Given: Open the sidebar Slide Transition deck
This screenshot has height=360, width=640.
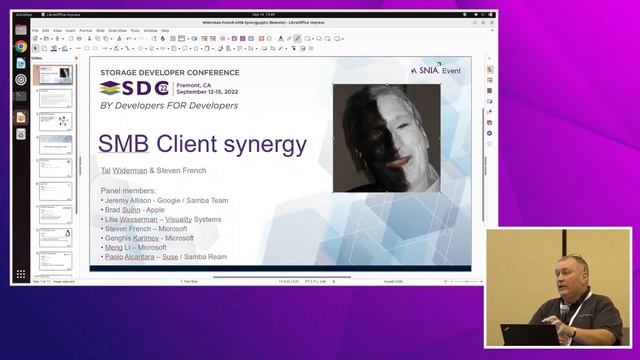Looking at the screenshot, I should (490, 80).
